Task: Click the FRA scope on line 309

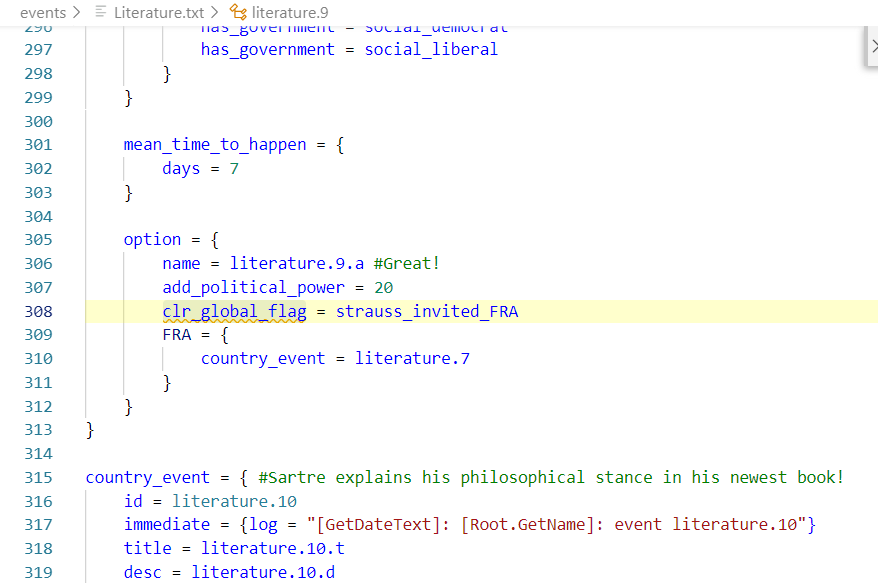Action: click(177, 335)
